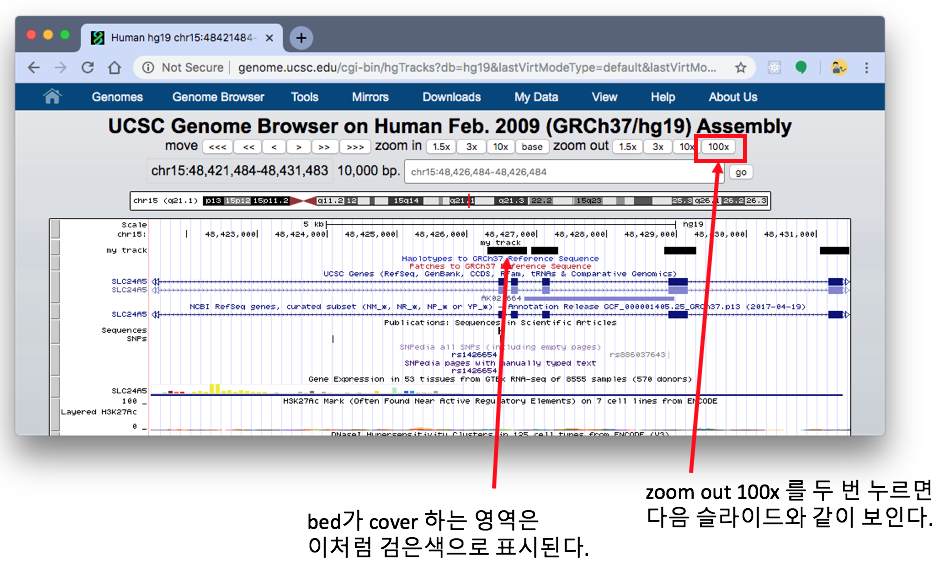Click the rs886037643 SNP label

pos(637,355)
